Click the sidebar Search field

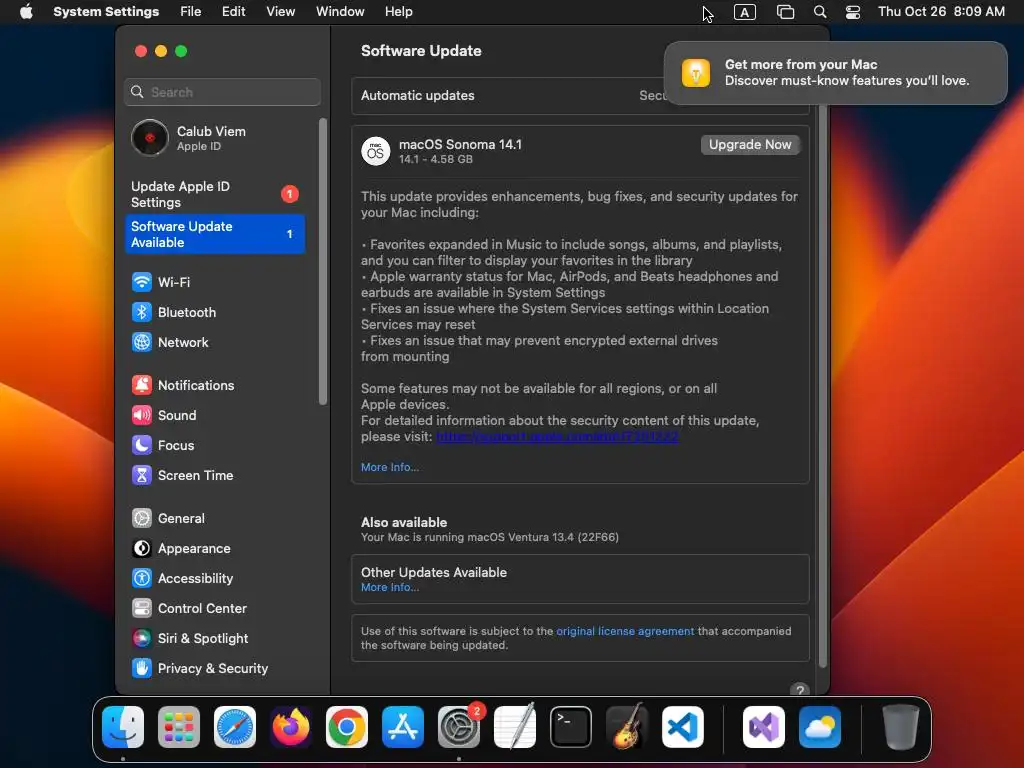[x=222, y=92]
